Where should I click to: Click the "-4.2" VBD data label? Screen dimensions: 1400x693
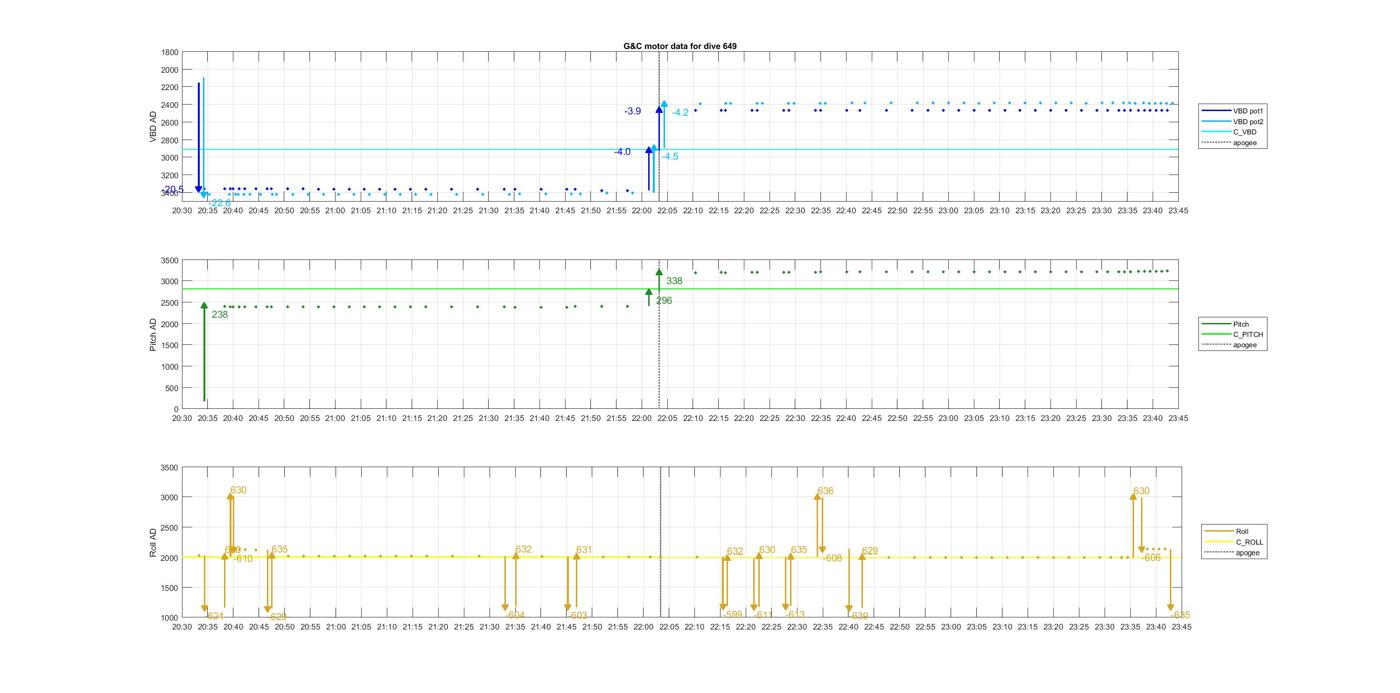(680, 113)
